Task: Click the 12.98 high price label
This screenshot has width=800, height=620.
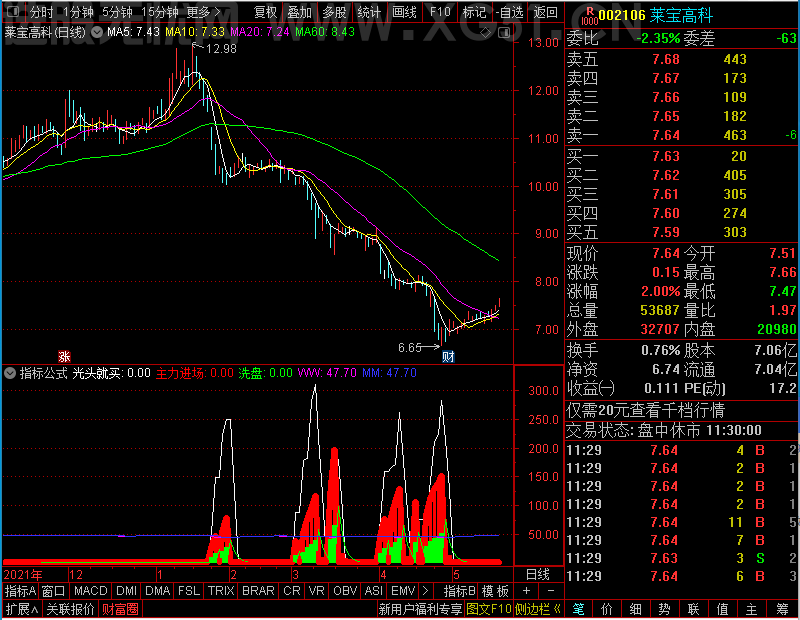Action: pyautogui.click(x=221, y=48)
